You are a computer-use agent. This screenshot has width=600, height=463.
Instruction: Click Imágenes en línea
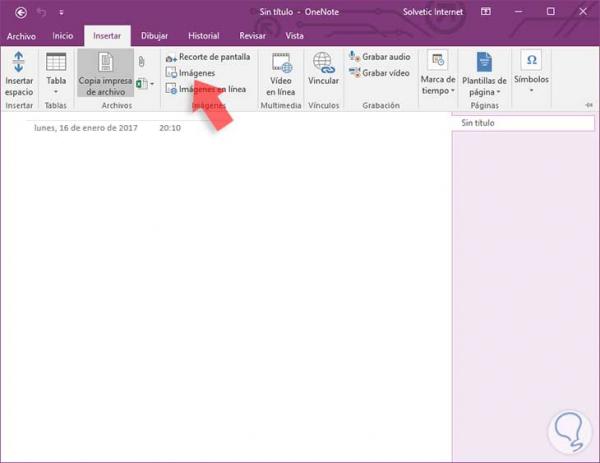click(205, 89)
